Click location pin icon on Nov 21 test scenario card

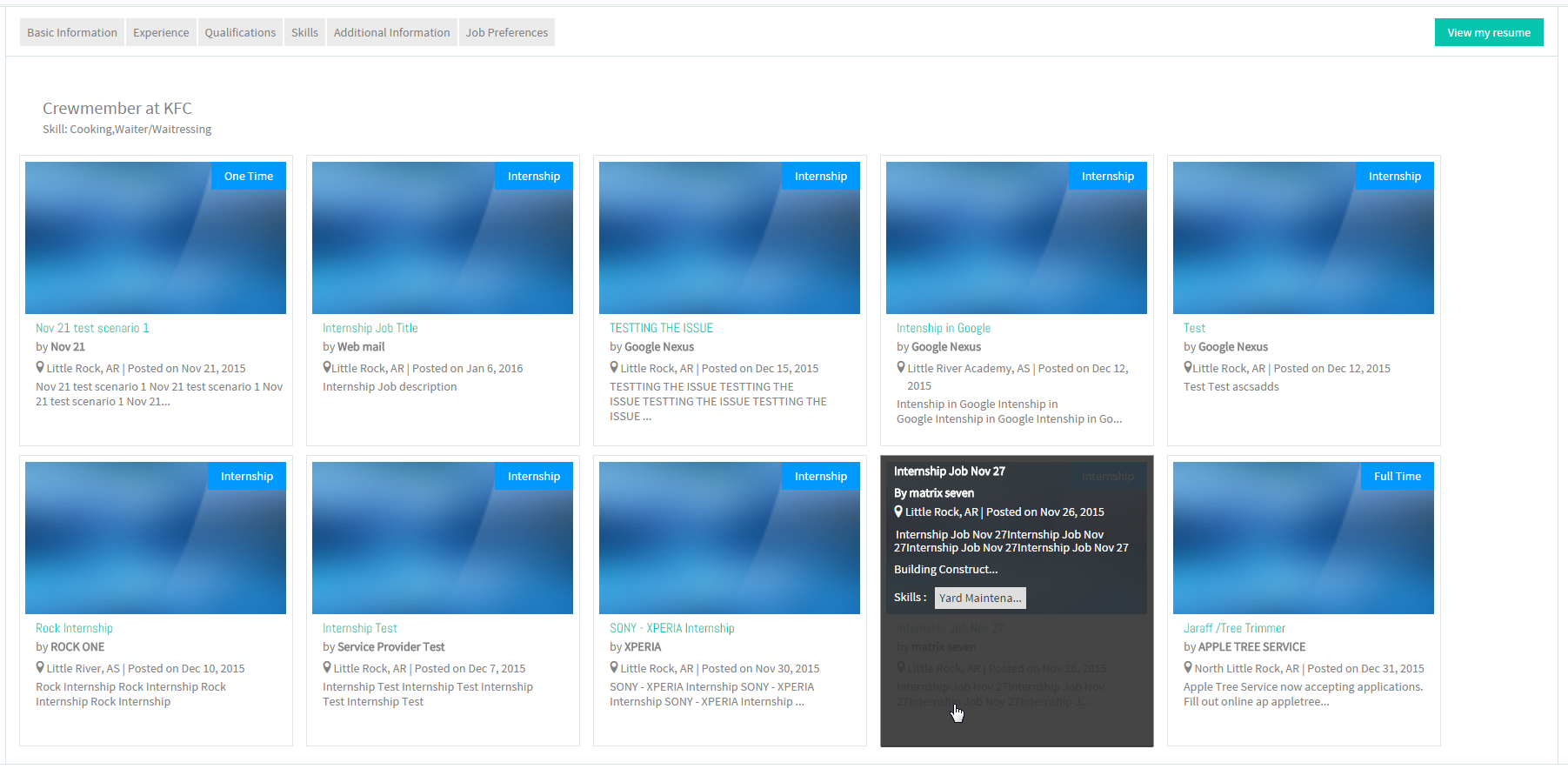pyautogui.click(x=40, y=367)
